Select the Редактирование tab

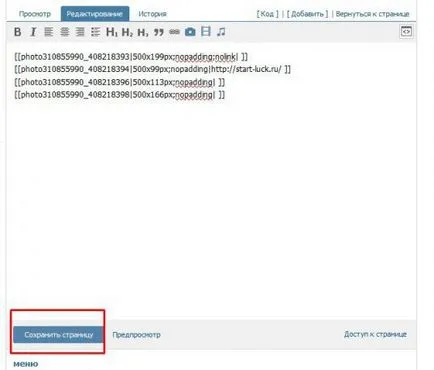point(95,14)
